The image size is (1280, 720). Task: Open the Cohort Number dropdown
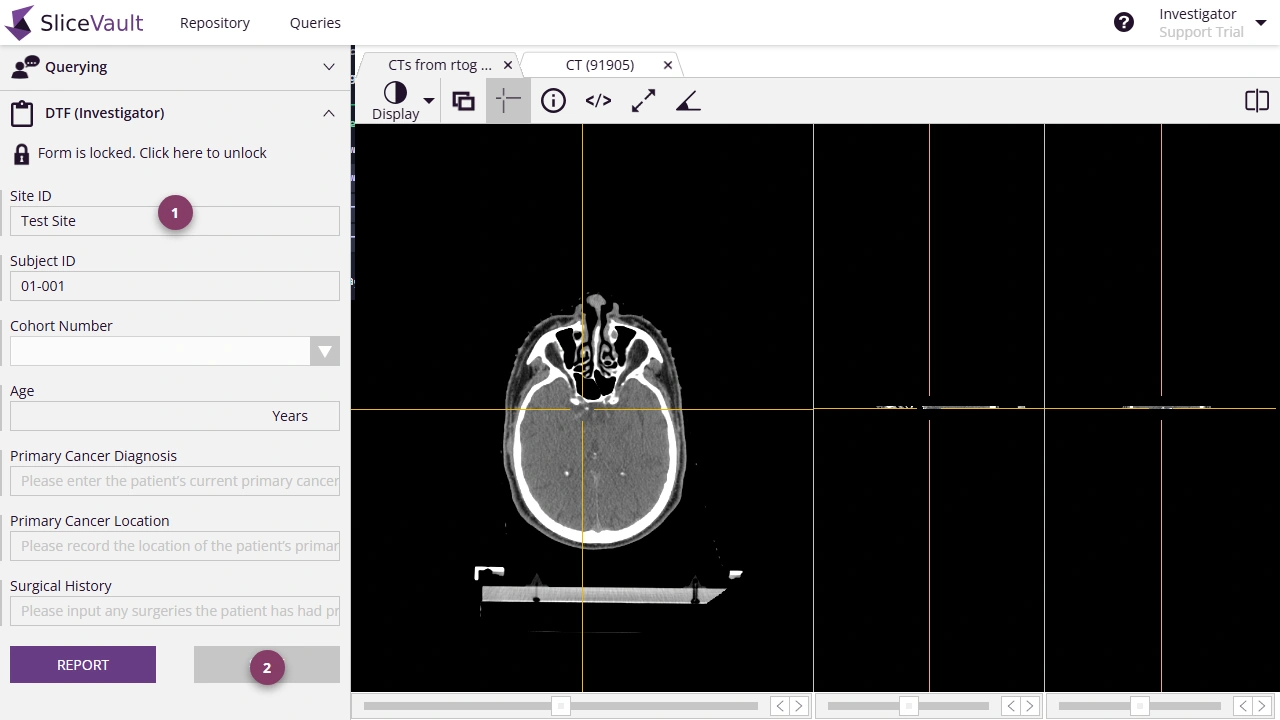point(325,351)
